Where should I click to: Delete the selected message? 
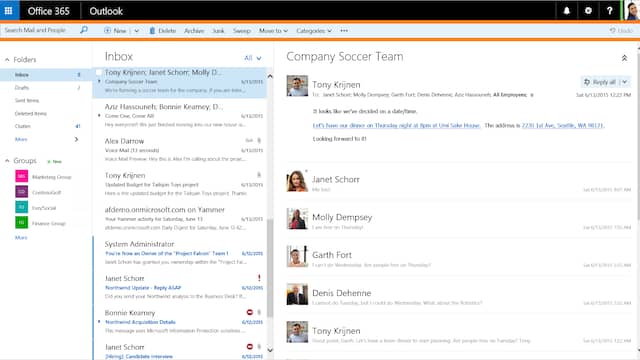point(162,31)
